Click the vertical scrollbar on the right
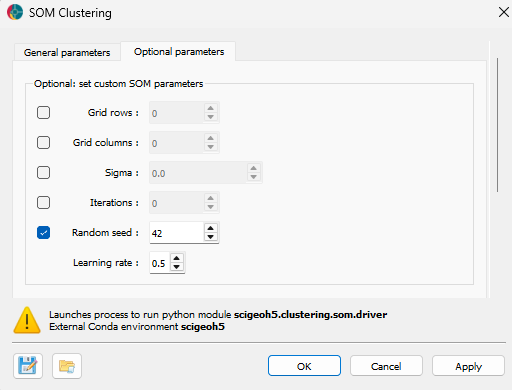Viewport: 512px width, 390px height. pos(497,125)
